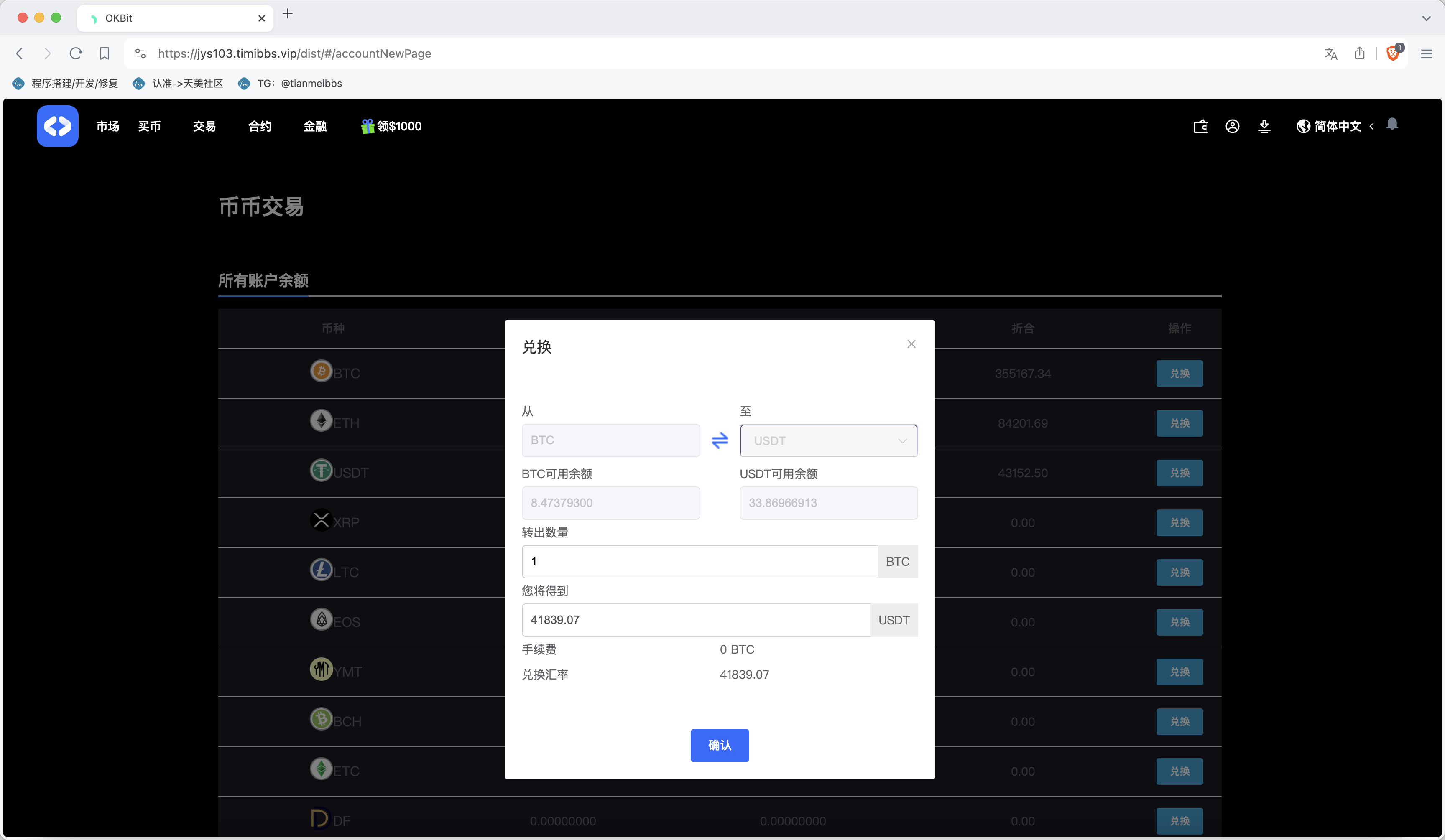
Task: Open the 买币 menu
Action: pyautogui.click(x=149, y=126)
